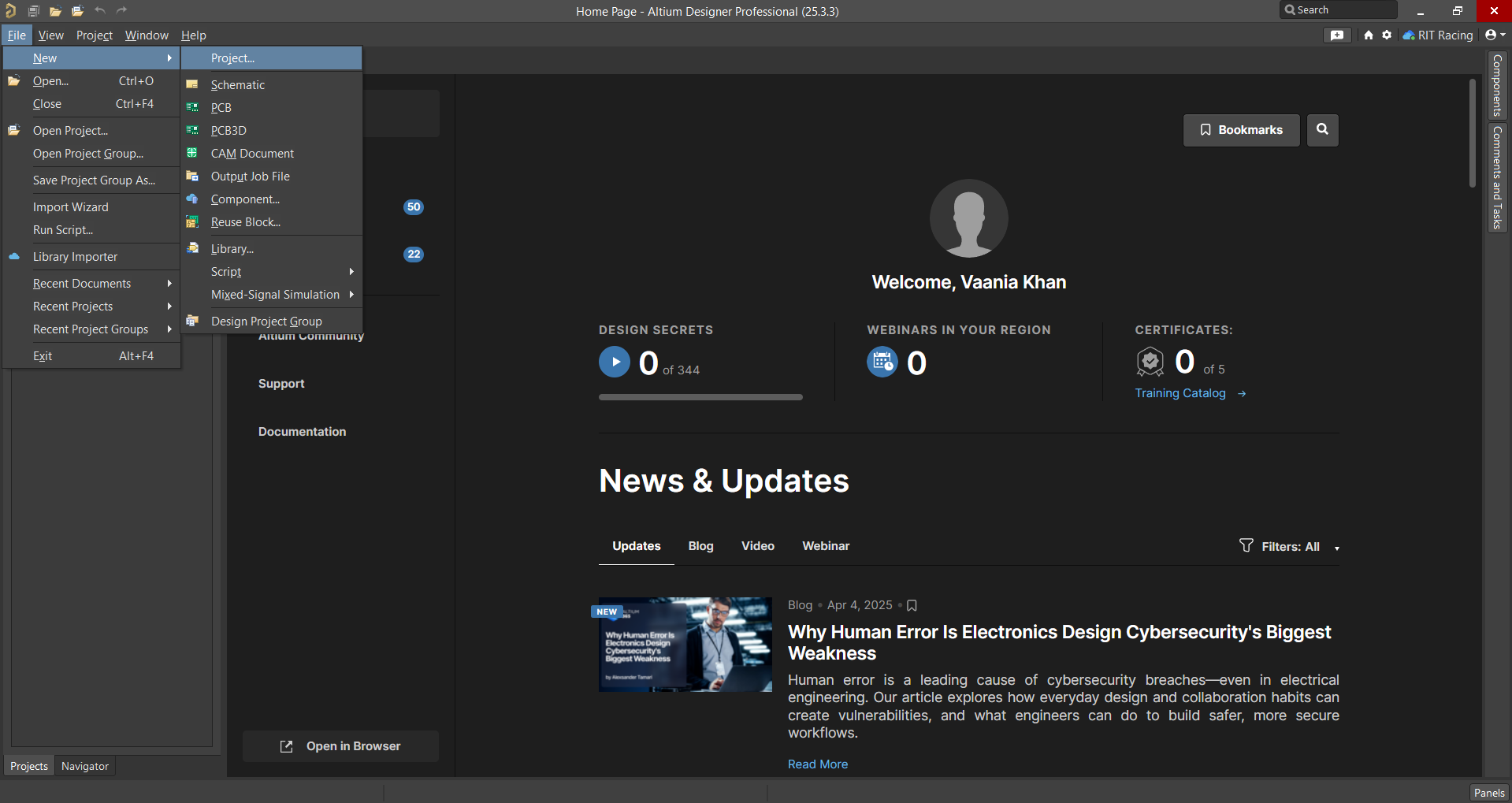
Task: Click the Output Job File icon
Action: click(191, 176)
